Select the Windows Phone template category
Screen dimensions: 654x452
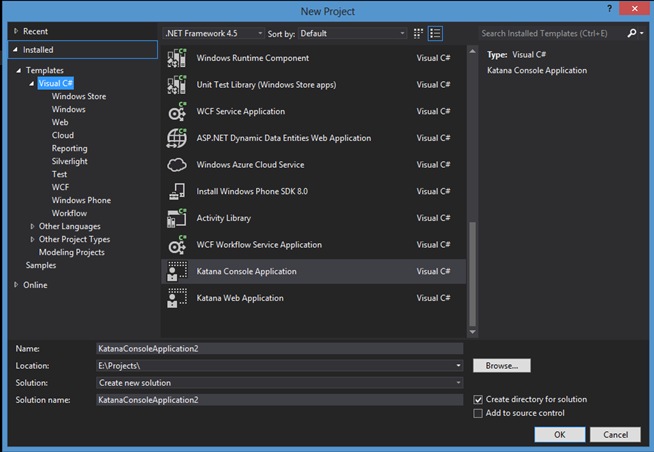(x=81, y=200)
